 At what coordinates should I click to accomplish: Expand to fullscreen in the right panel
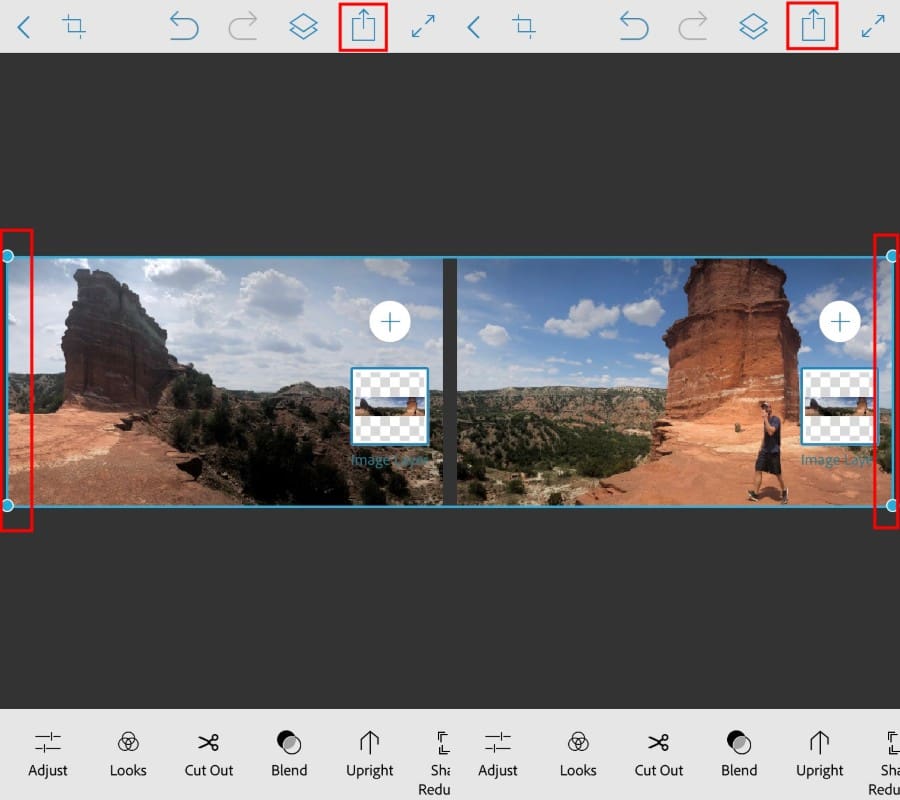(874, 27)
